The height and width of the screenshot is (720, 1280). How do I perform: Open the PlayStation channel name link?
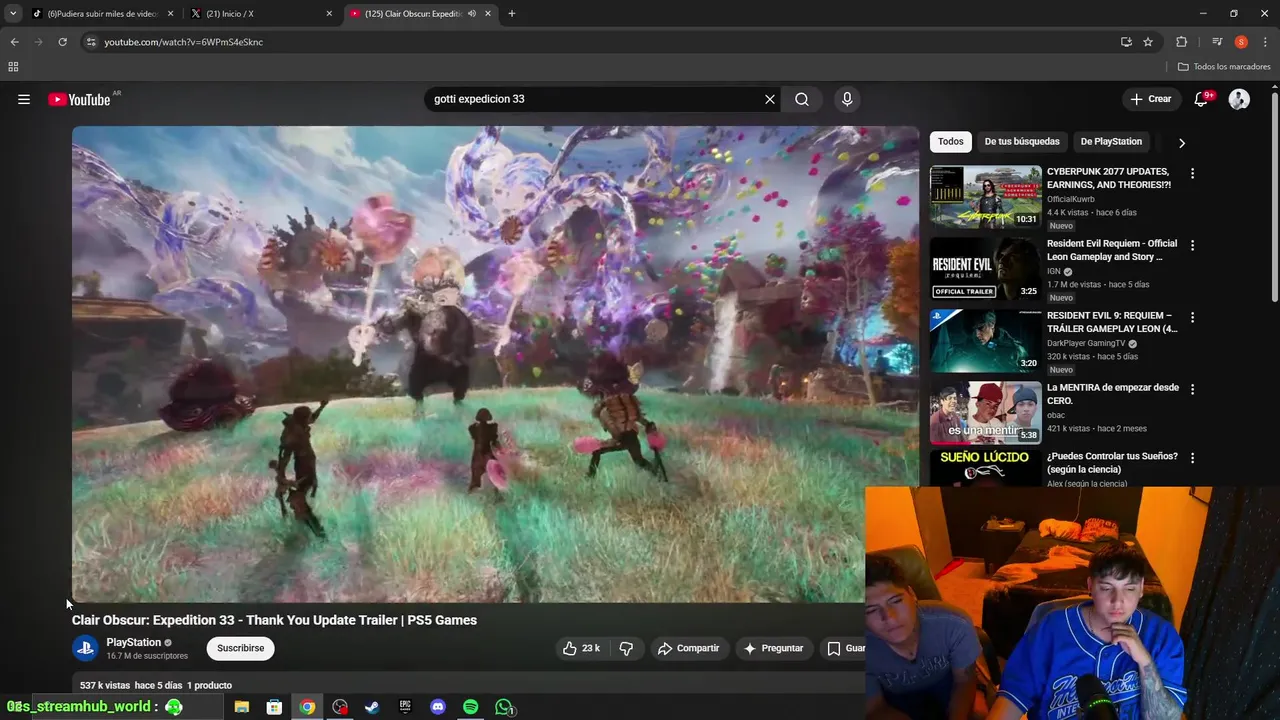(133, 642)
